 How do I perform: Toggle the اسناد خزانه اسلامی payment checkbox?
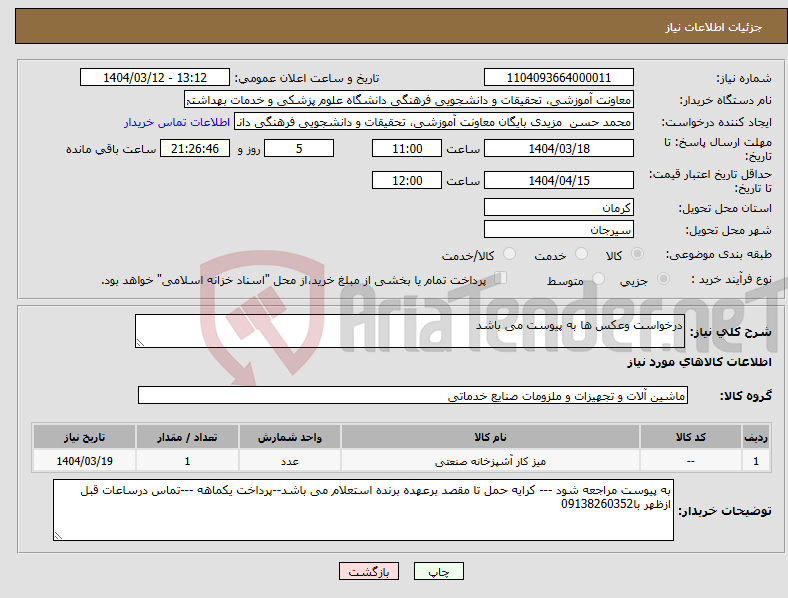click(501, 278)
